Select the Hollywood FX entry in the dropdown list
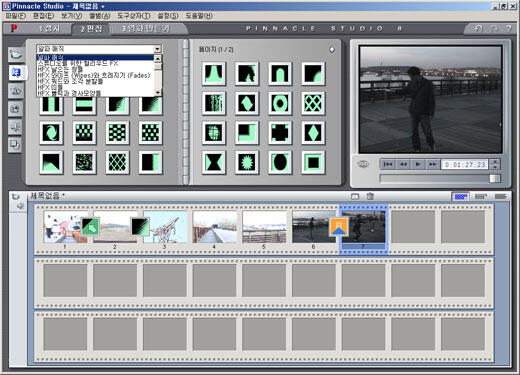The image size is (520, 375). (x=95, y=63)
